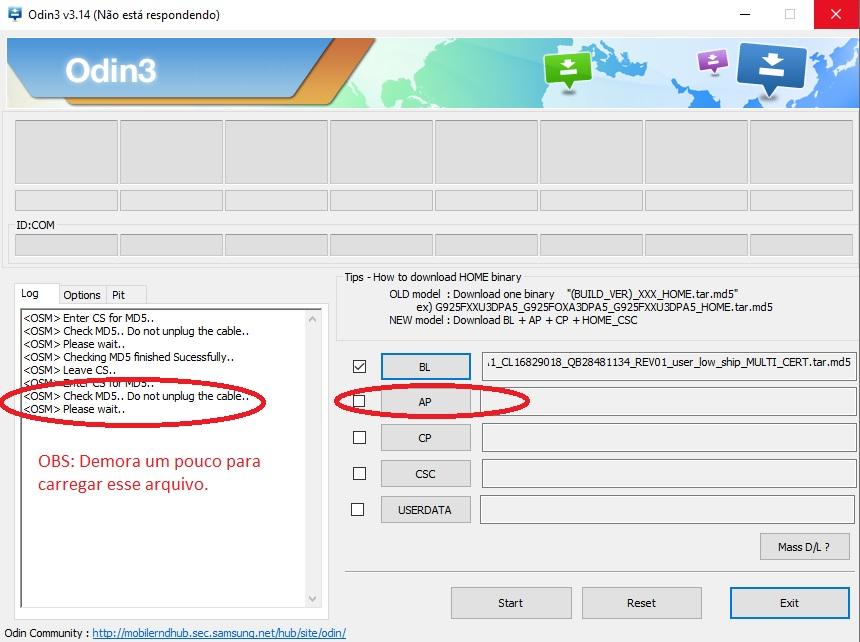Open the Options tab
The width and height of the screenshot is (860, 642).
[82, 295]
